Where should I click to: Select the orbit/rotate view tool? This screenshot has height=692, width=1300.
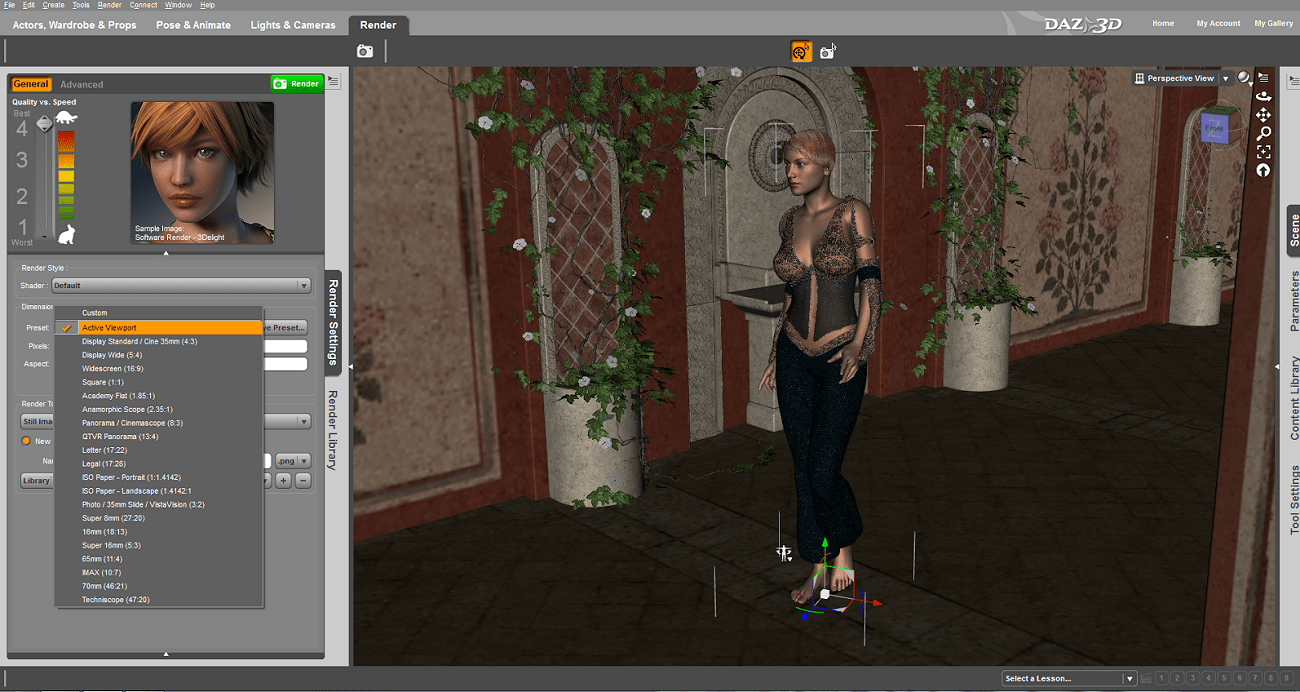pyautogui.click(x=1264, y=97)
